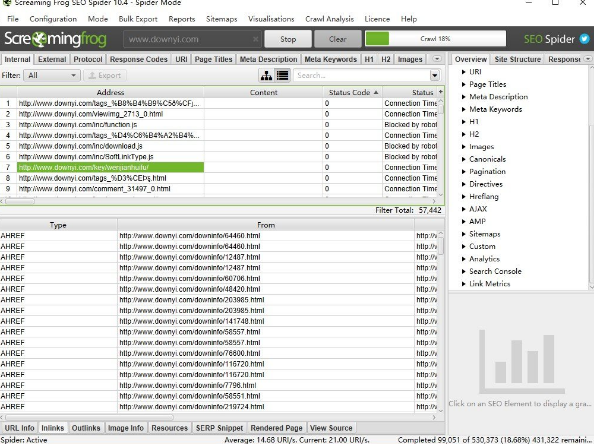This screenshot has height=444, width=594.
Task: Open the Crawl Analysis menu
Action: click(330, 19)
